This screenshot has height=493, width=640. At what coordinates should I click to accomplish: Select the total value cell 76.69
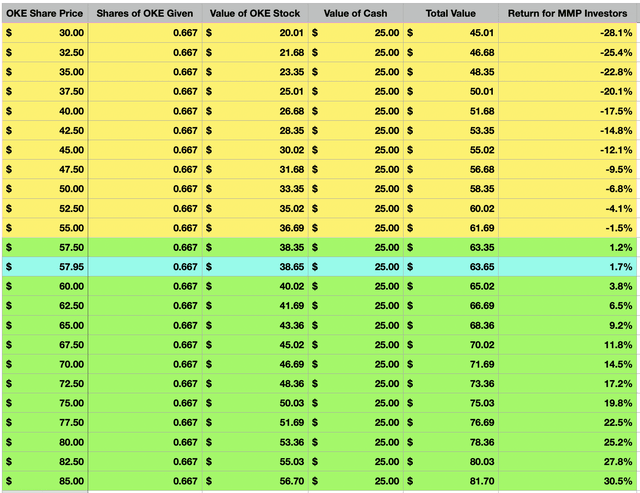451,422
